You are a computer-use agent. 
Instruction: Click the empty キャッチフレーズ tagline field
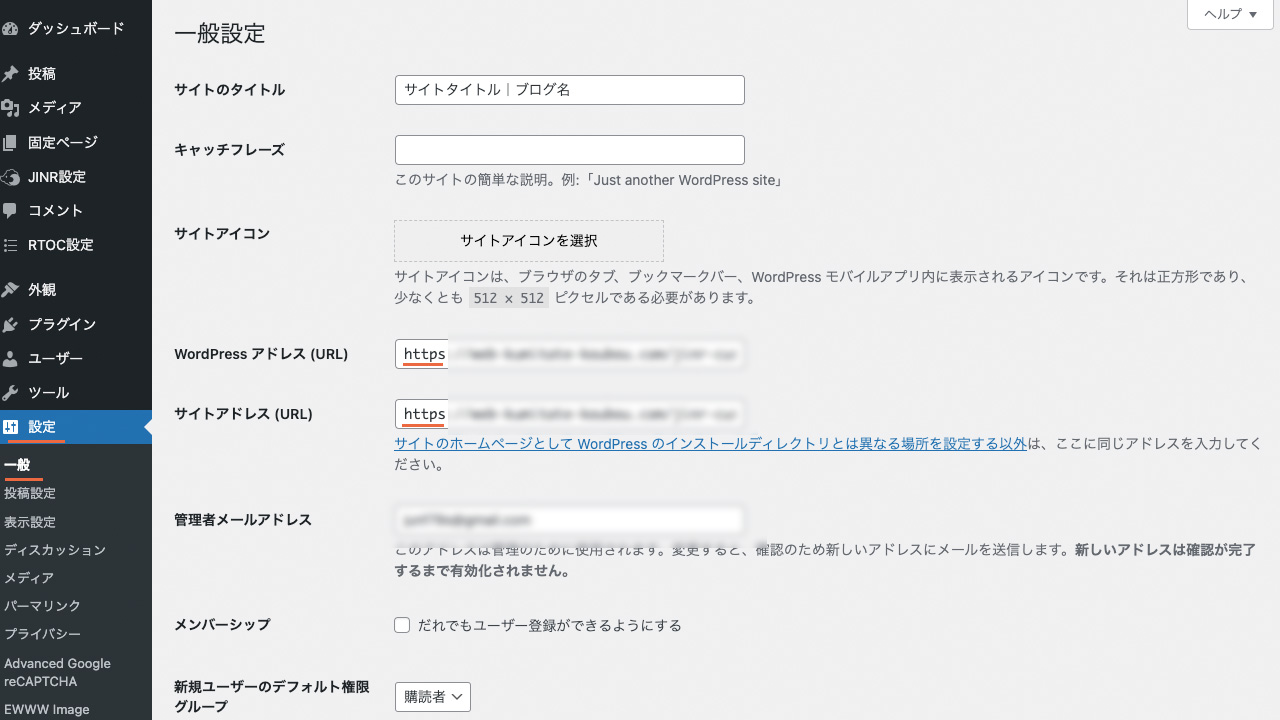569,150
